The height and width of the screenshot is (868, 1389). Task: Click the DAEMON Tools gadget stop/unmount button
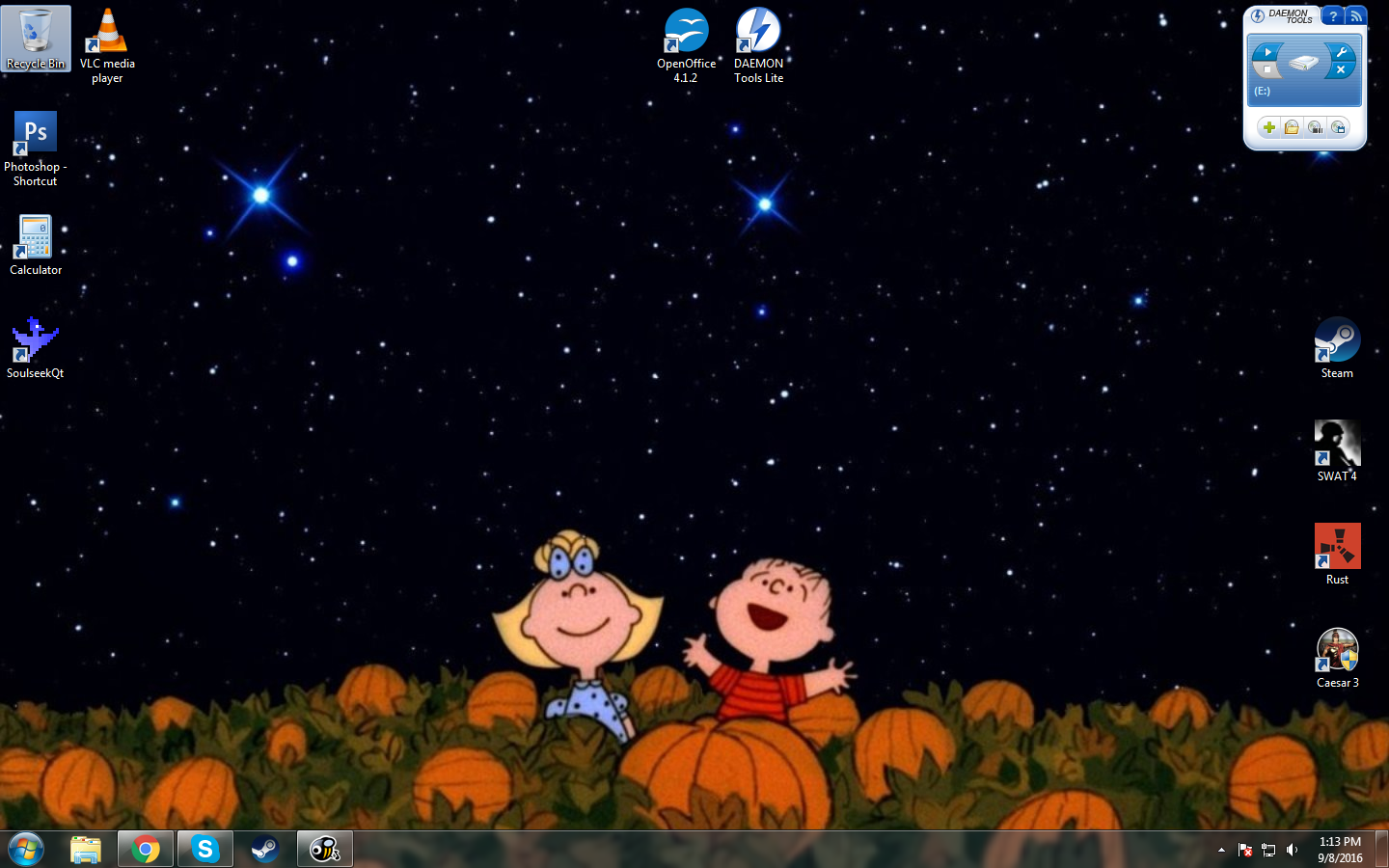pos(1266,69)
